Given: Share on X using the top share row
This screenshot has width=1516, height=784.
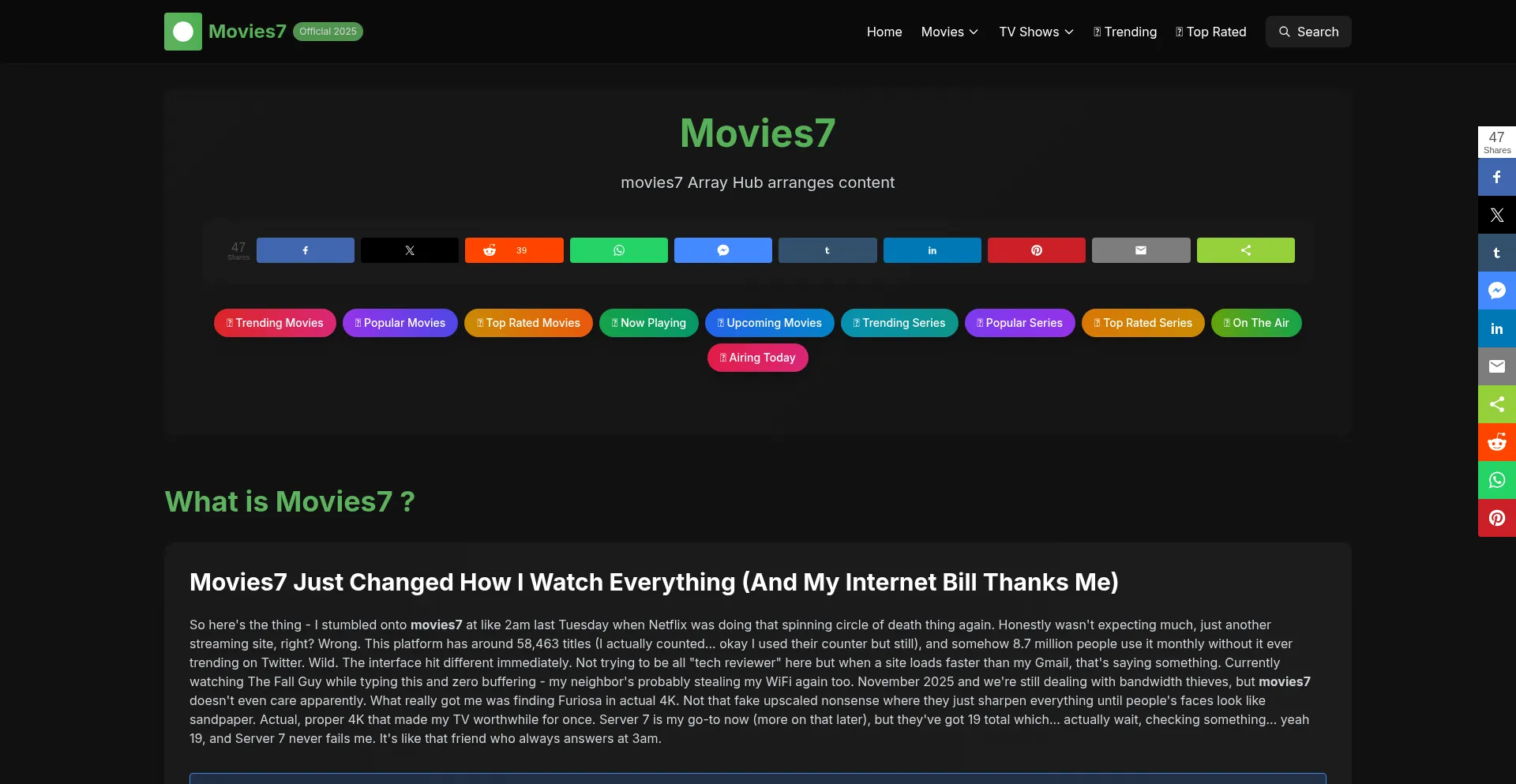Looking at the screenshot, I should [x=409, y=250].
